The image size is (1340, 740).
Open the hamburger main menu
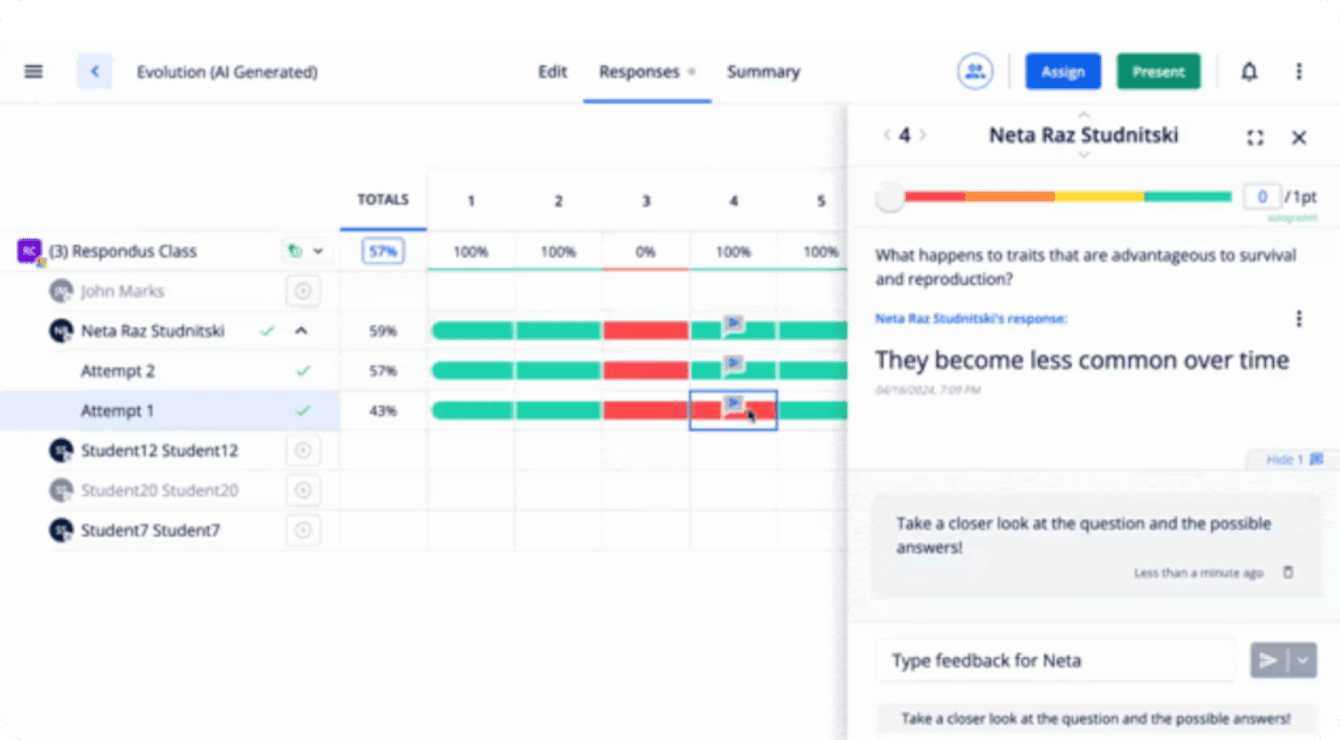click(x=34, y=72)
